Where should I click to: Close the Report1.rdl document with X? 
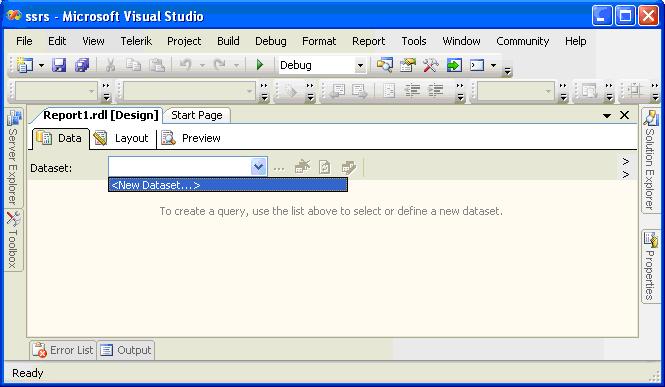click(x=625, y=115)
